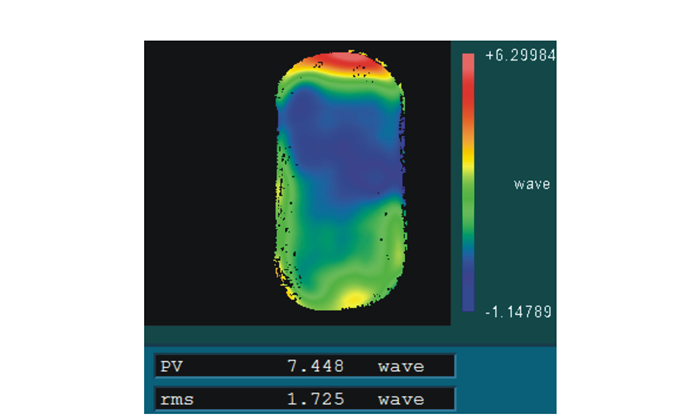
Task: Click the -1.14789 minimum scale value
Action: (x=519, y=311)
